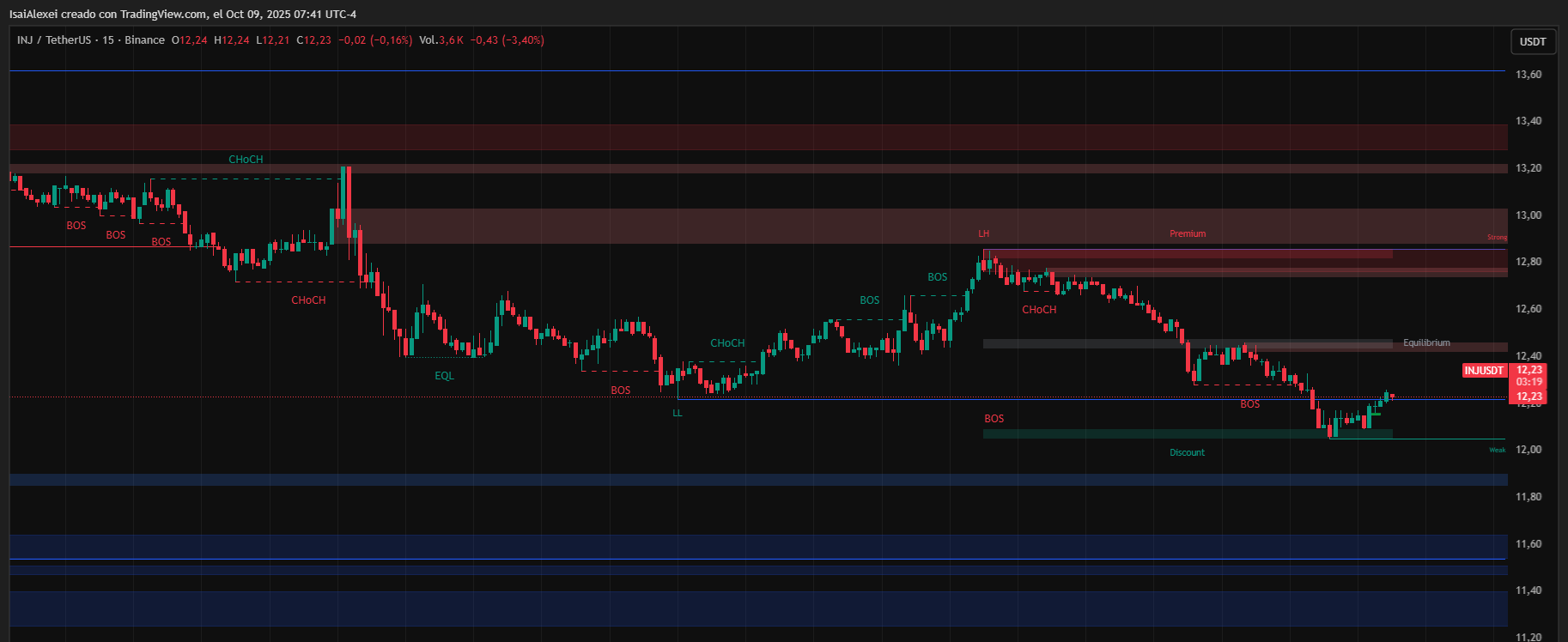The height and width of the screenshot is (642, 1568).
Task: Click the Discount zone label
Action: (1187, 452)
